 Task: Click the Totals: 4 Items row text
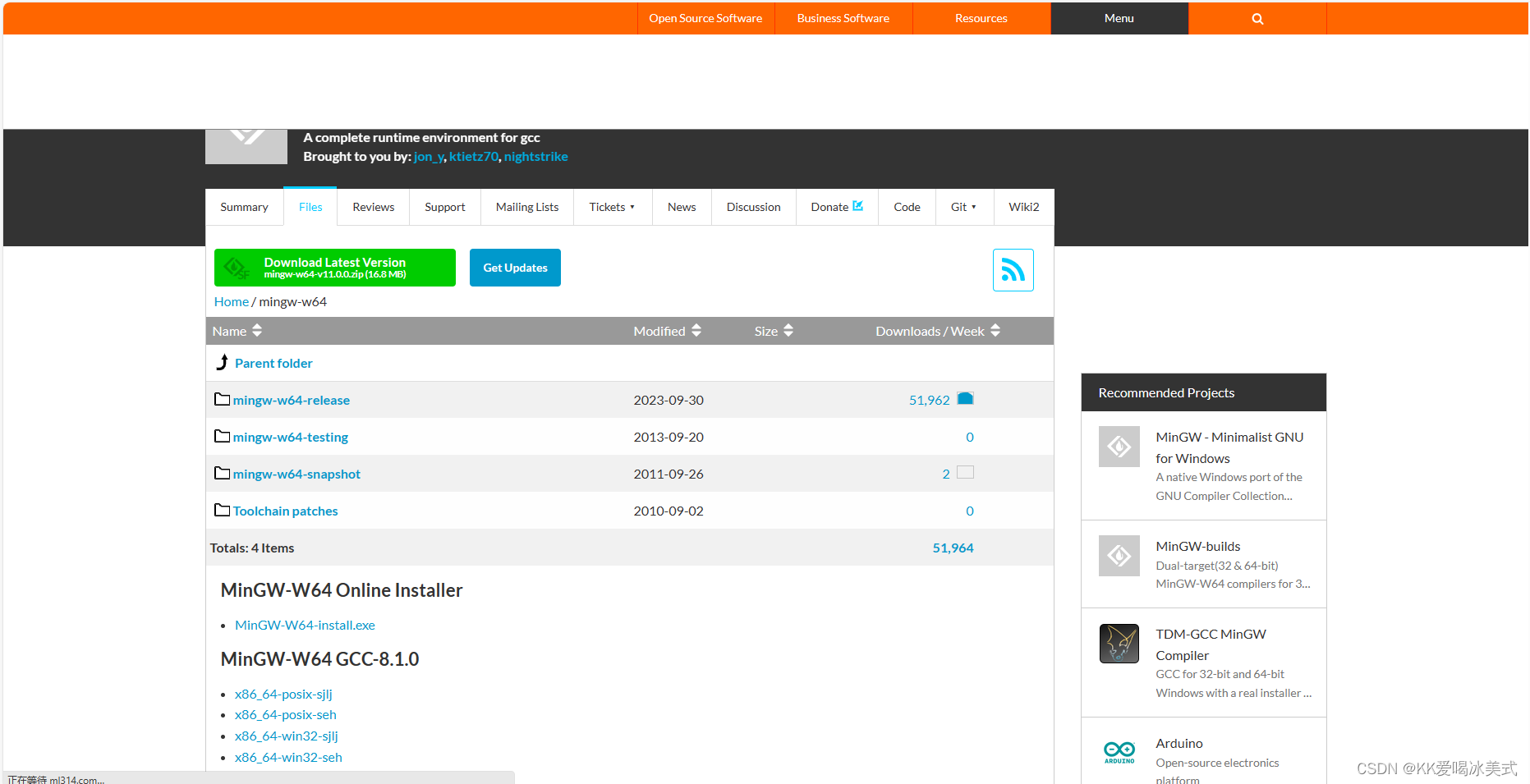252,548
